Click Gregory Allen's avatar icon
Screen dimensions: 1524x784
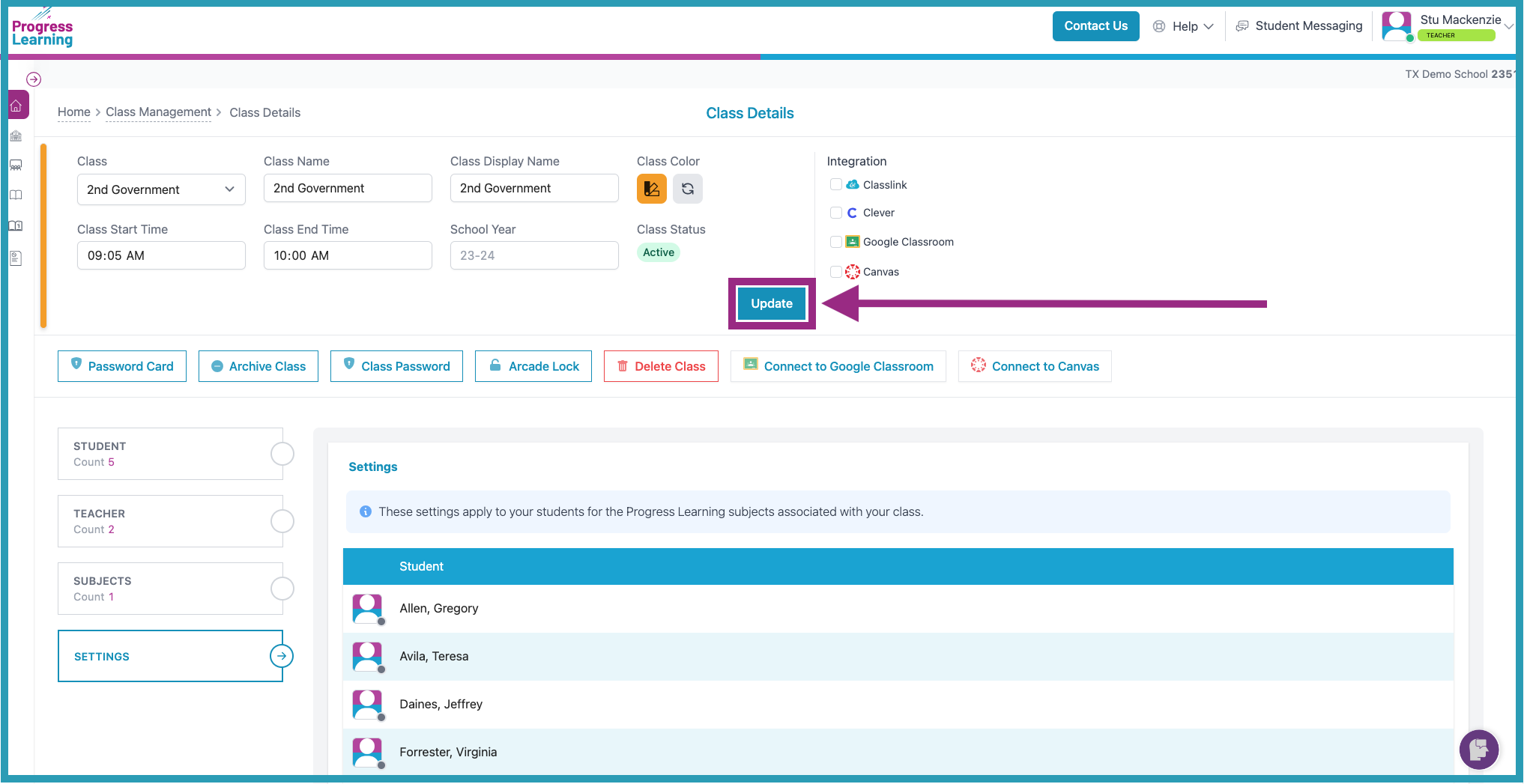[x=367, y=609]
